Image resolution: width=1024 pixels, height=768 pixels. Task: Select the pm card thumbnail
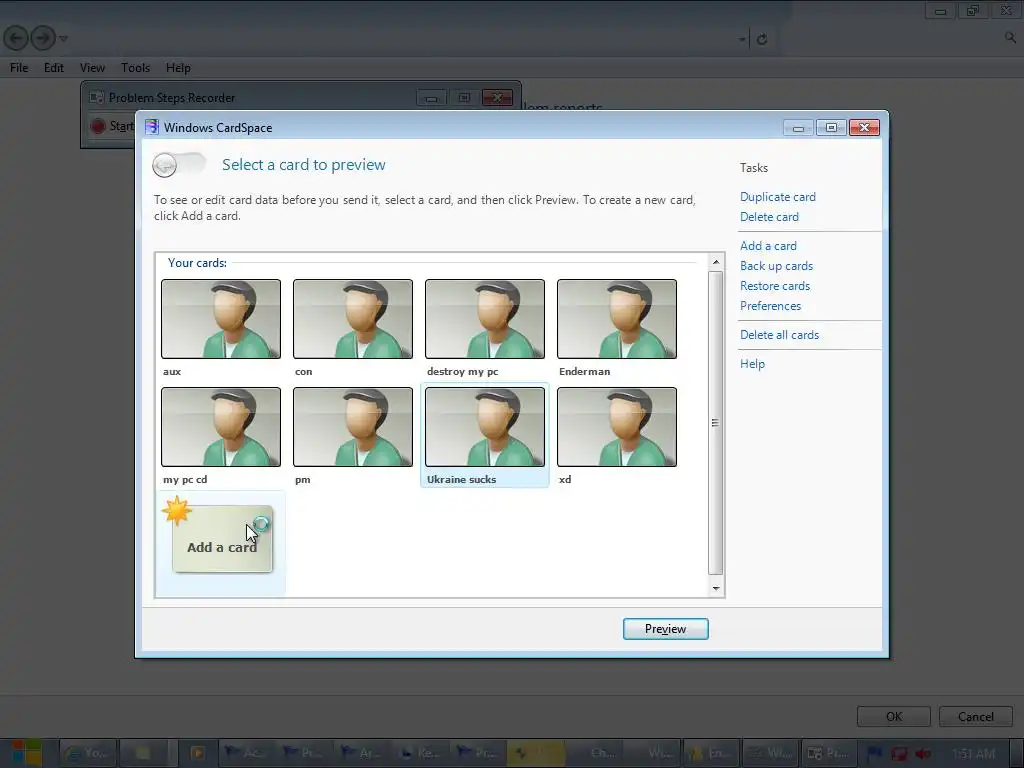tap(353, 427)
